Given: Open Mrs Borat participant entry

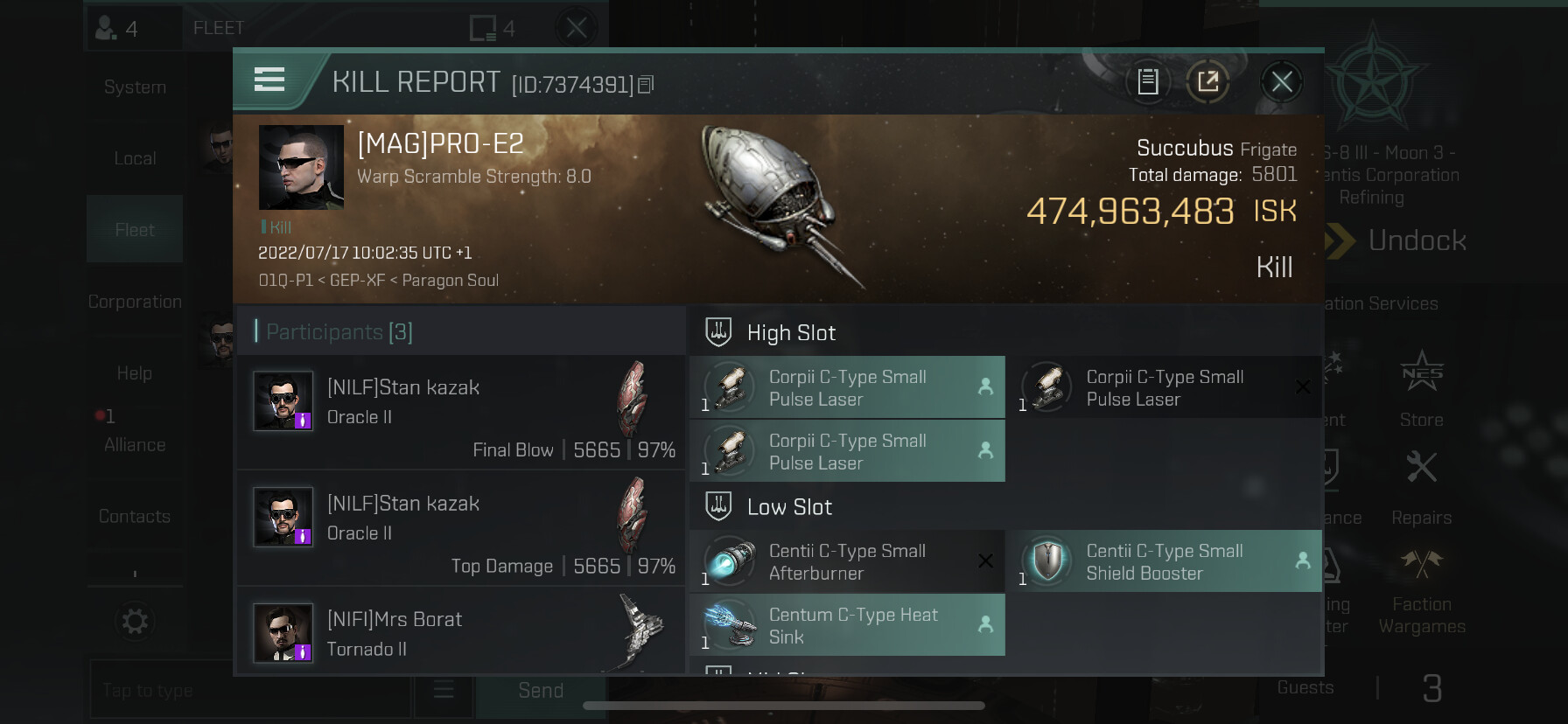Looking at the screenshot, I should tap(461, 631).
